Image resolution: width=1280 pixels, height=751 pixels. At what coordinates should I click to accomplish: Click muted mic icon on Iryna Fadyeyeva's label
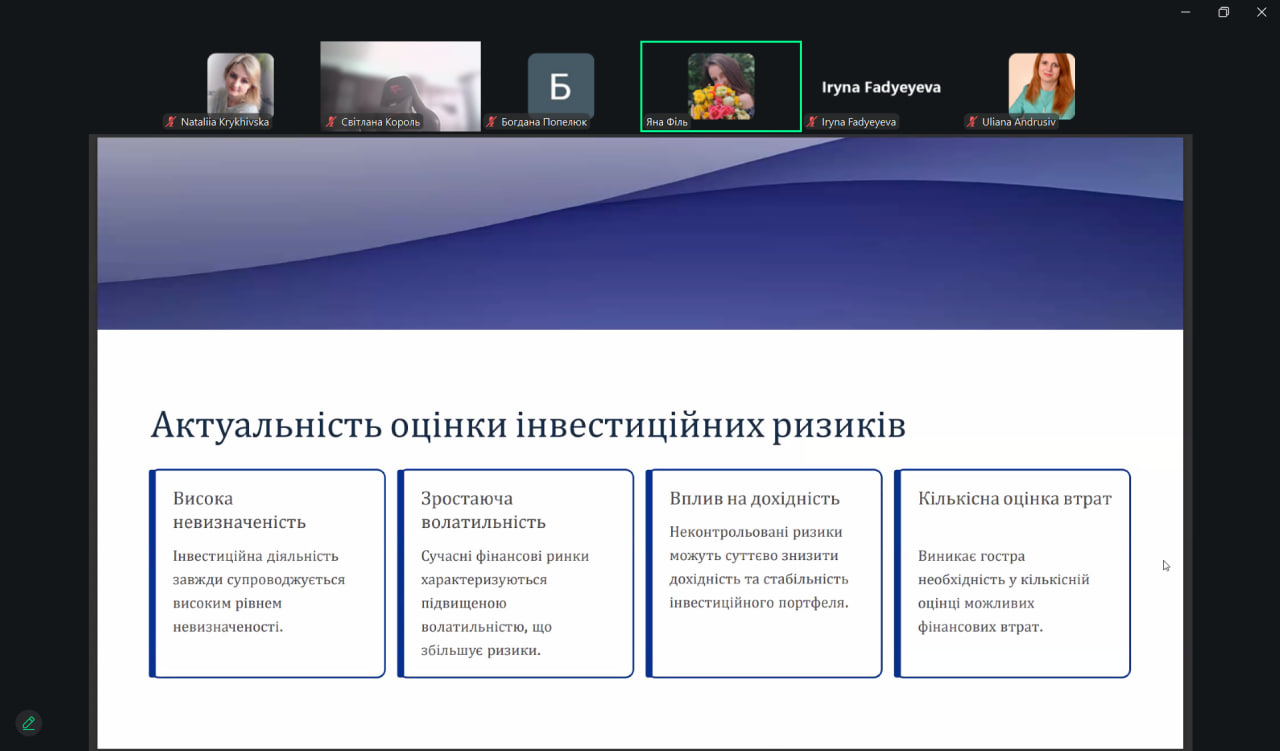click(812, 122)
